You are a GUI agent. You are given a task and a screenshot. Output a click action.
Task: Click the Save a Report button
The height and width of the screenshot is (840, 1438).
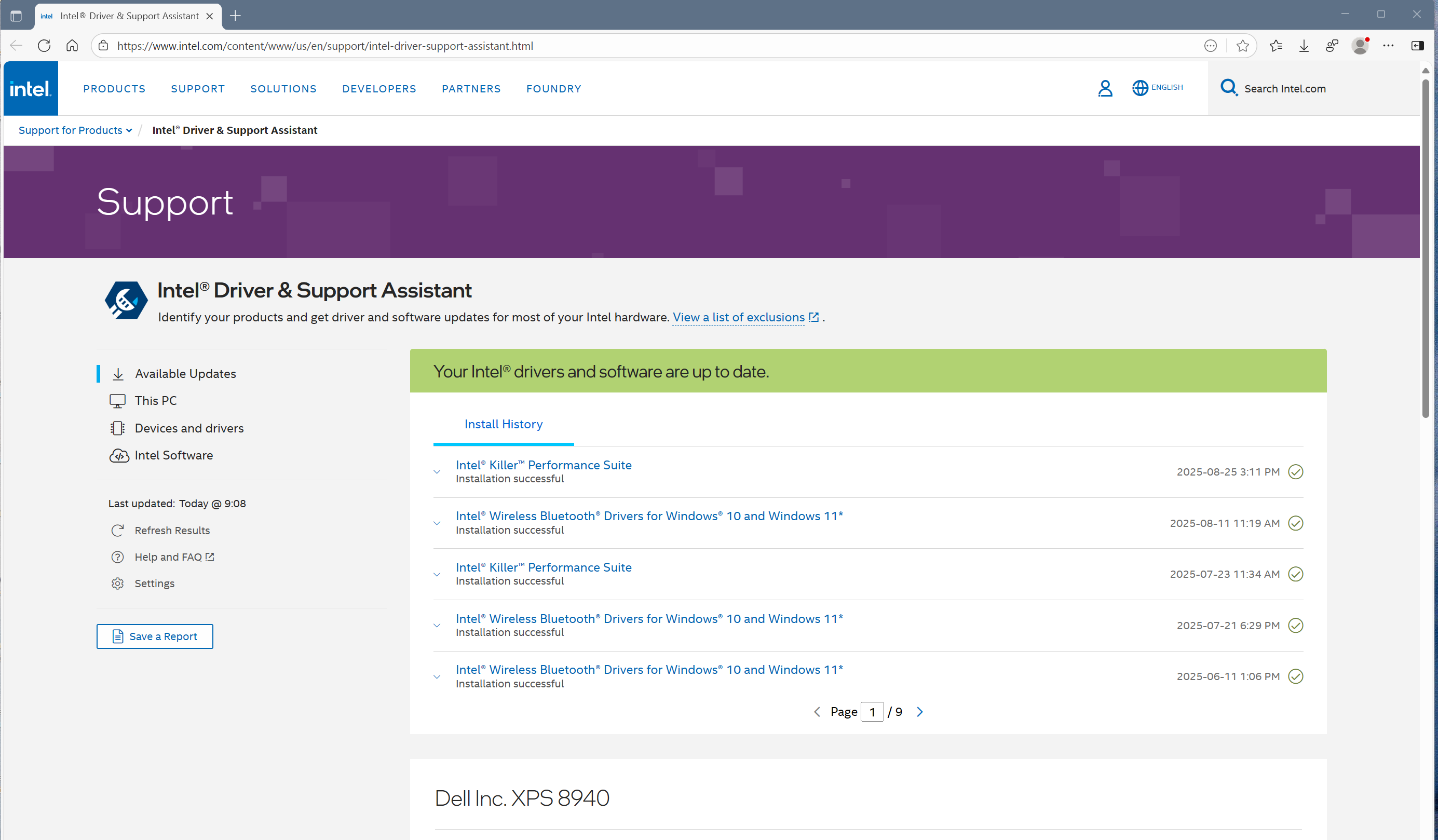(155, 635)
